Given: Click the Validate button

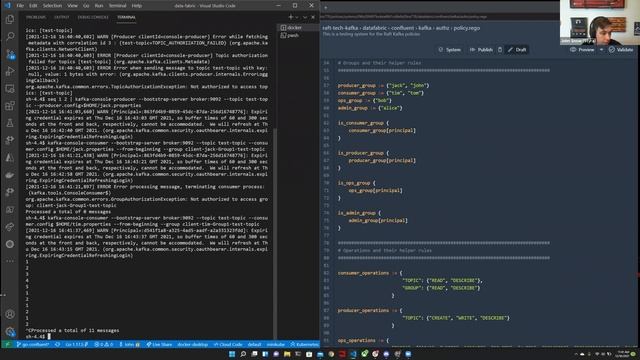Looking at the screenshot, I should [621, 50].
